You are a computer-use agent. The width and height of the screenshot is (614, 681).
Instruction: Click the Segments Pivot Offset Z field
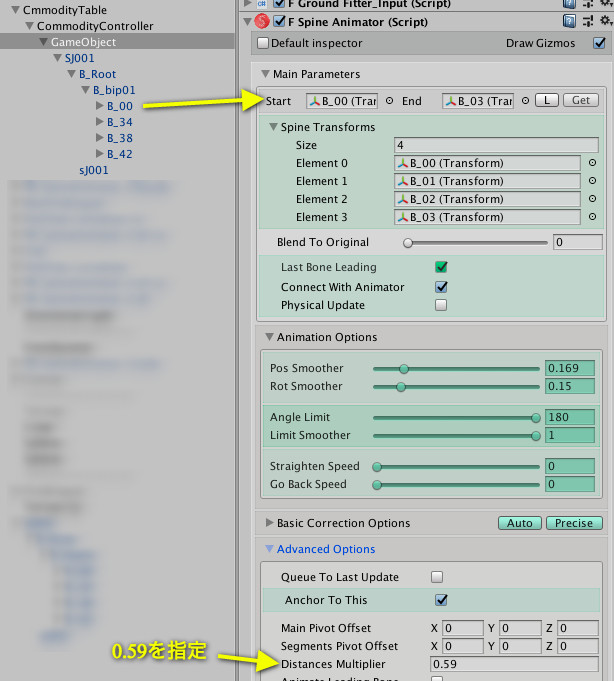pos(578,646)
